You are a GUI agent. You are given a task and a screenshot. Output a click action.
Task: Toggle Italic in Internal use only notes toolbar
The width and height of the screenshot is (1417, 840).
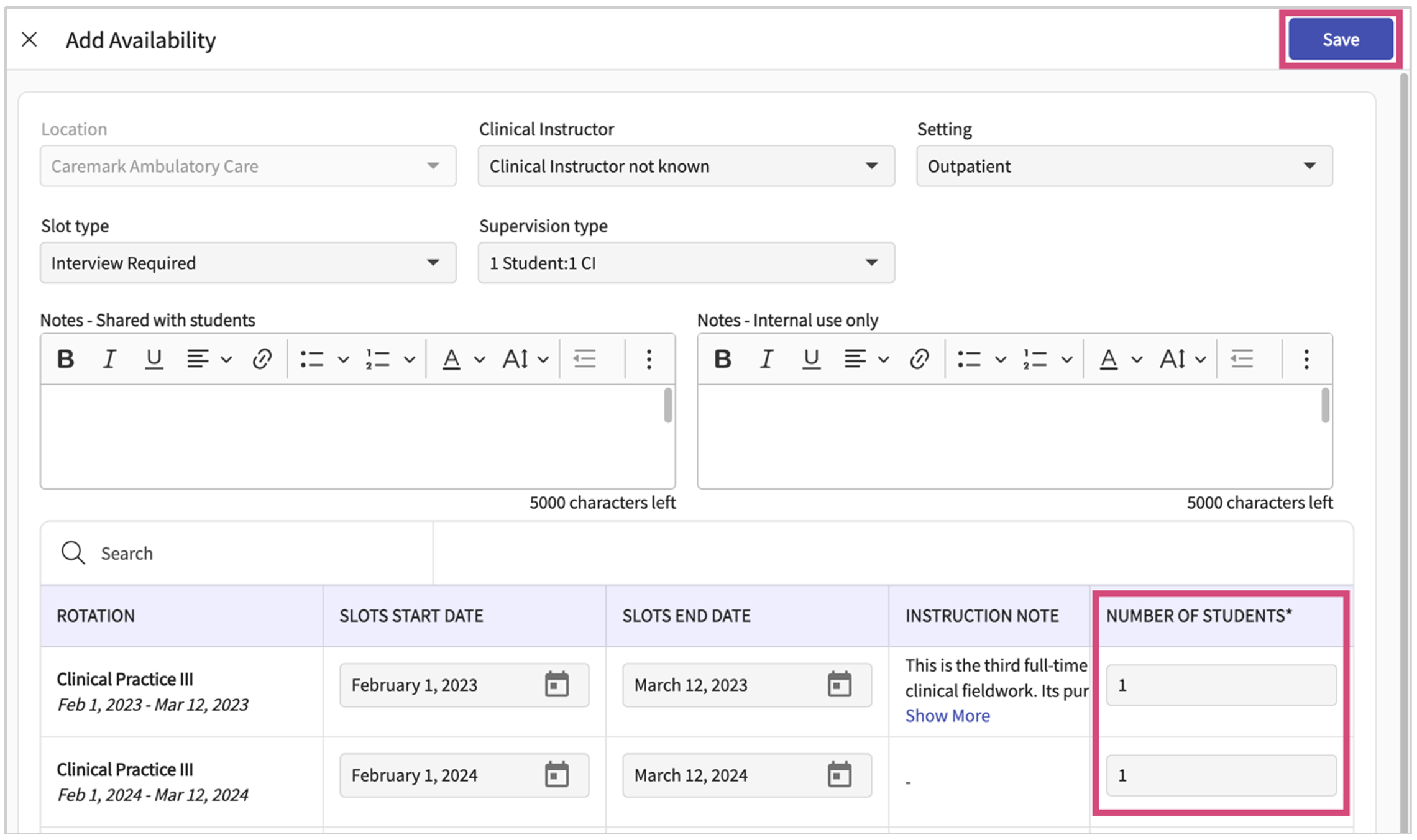tap(767, 359)
